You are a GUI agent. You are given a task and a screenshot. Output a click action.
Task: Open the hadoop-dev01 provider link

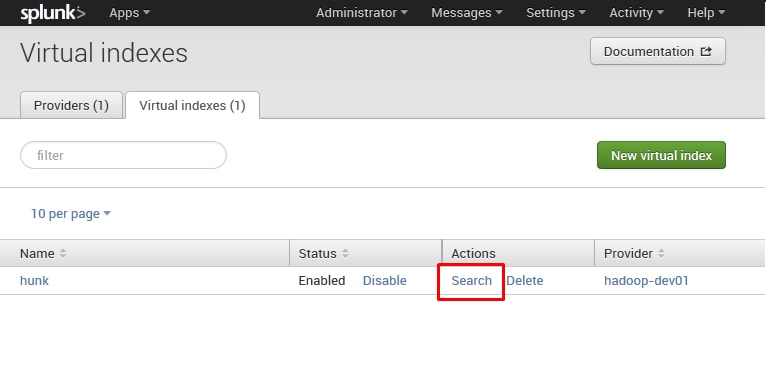646,280
